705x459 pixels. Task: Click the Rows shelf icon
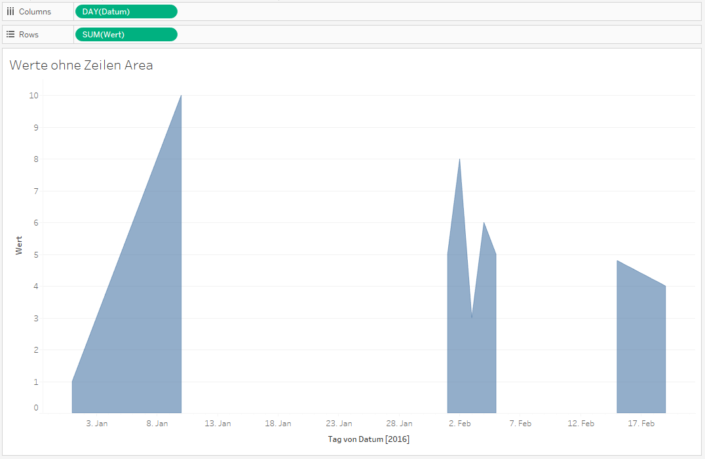click(x=10, y=35)
